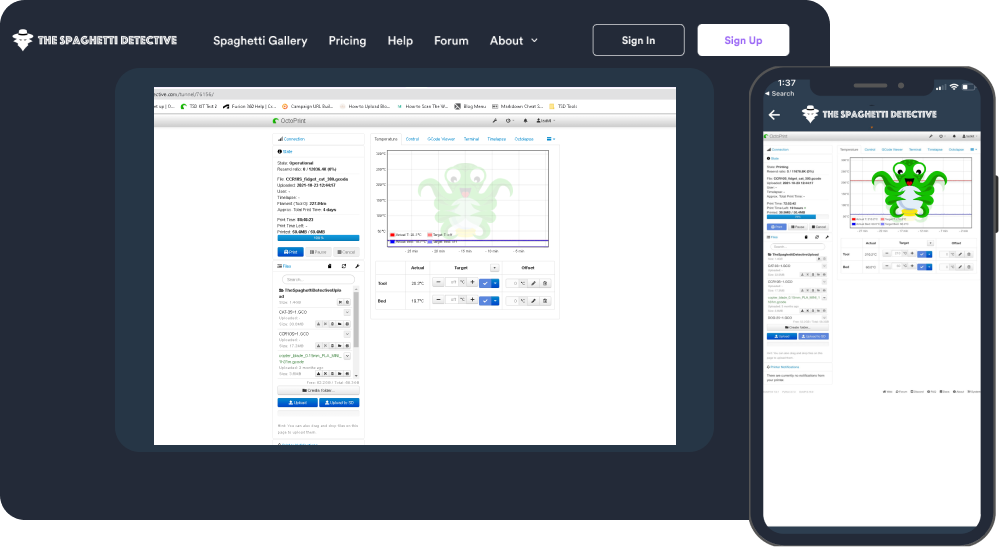Click the Cancel print button
The width and height of the screenshot is (1000, 547).
346,252
